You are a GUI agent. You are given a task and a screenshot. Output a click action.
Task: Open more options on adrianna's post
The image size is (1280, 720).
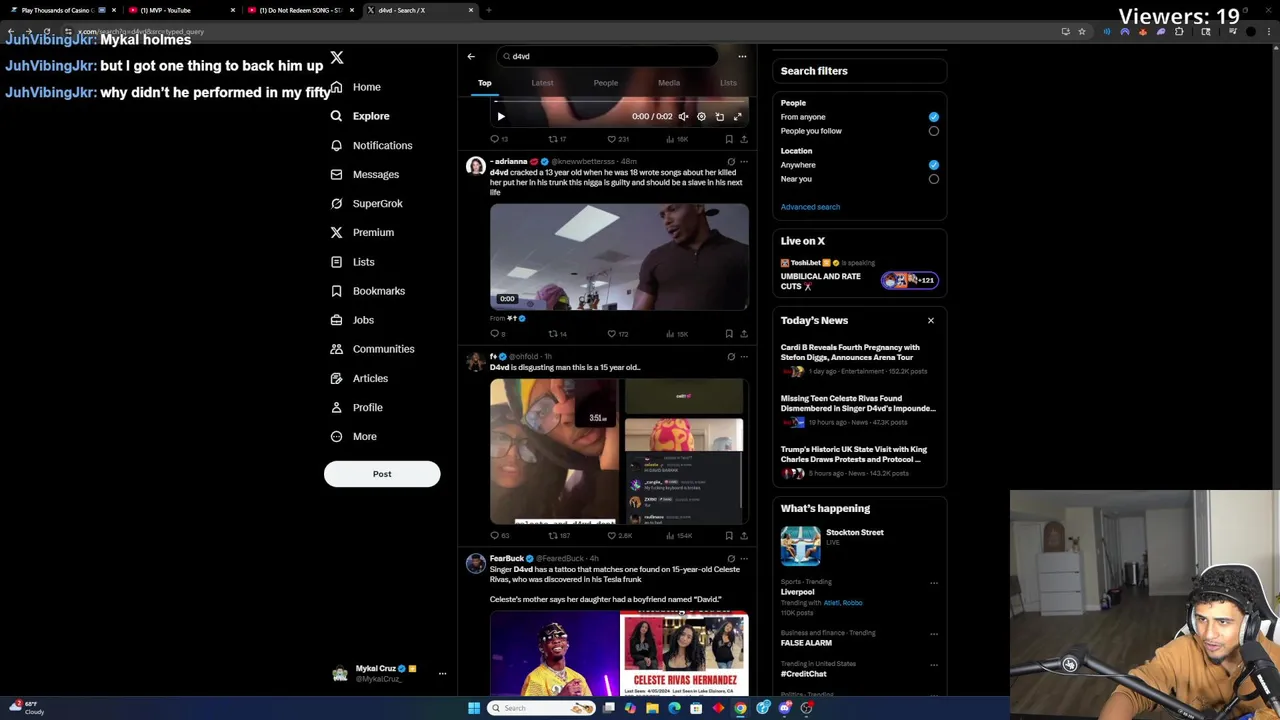[x=744, y=161]
